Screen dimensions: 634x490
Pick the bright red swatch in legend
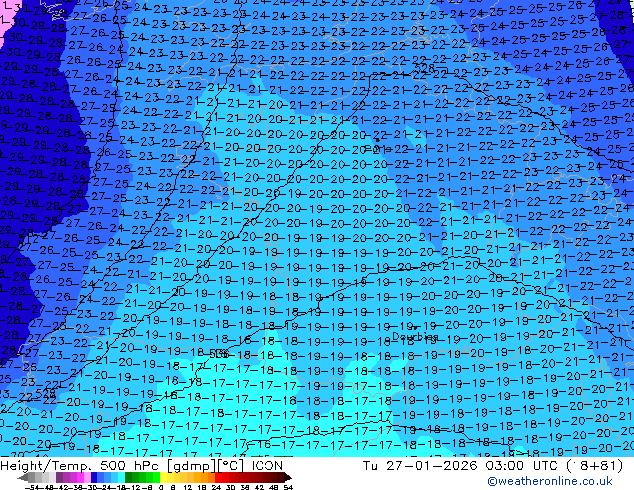(218, 478)
